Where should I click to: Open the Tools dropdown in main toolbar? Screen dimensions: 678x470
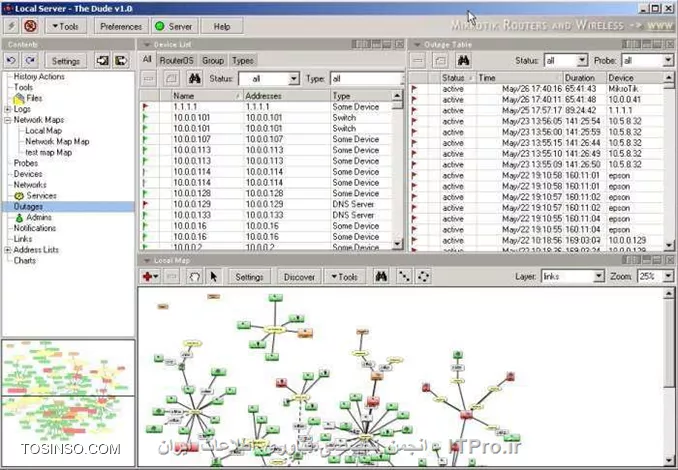(x=66, y=26)
